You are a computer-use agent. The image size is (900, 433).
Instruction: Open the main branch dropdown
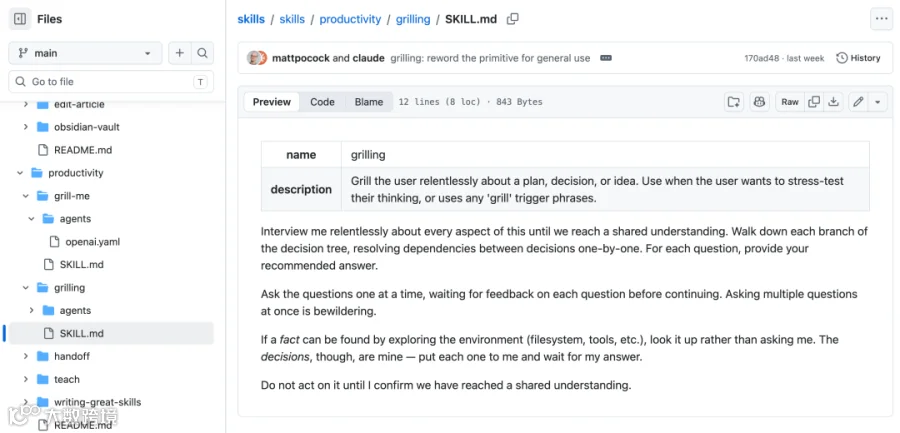point(85,53)
